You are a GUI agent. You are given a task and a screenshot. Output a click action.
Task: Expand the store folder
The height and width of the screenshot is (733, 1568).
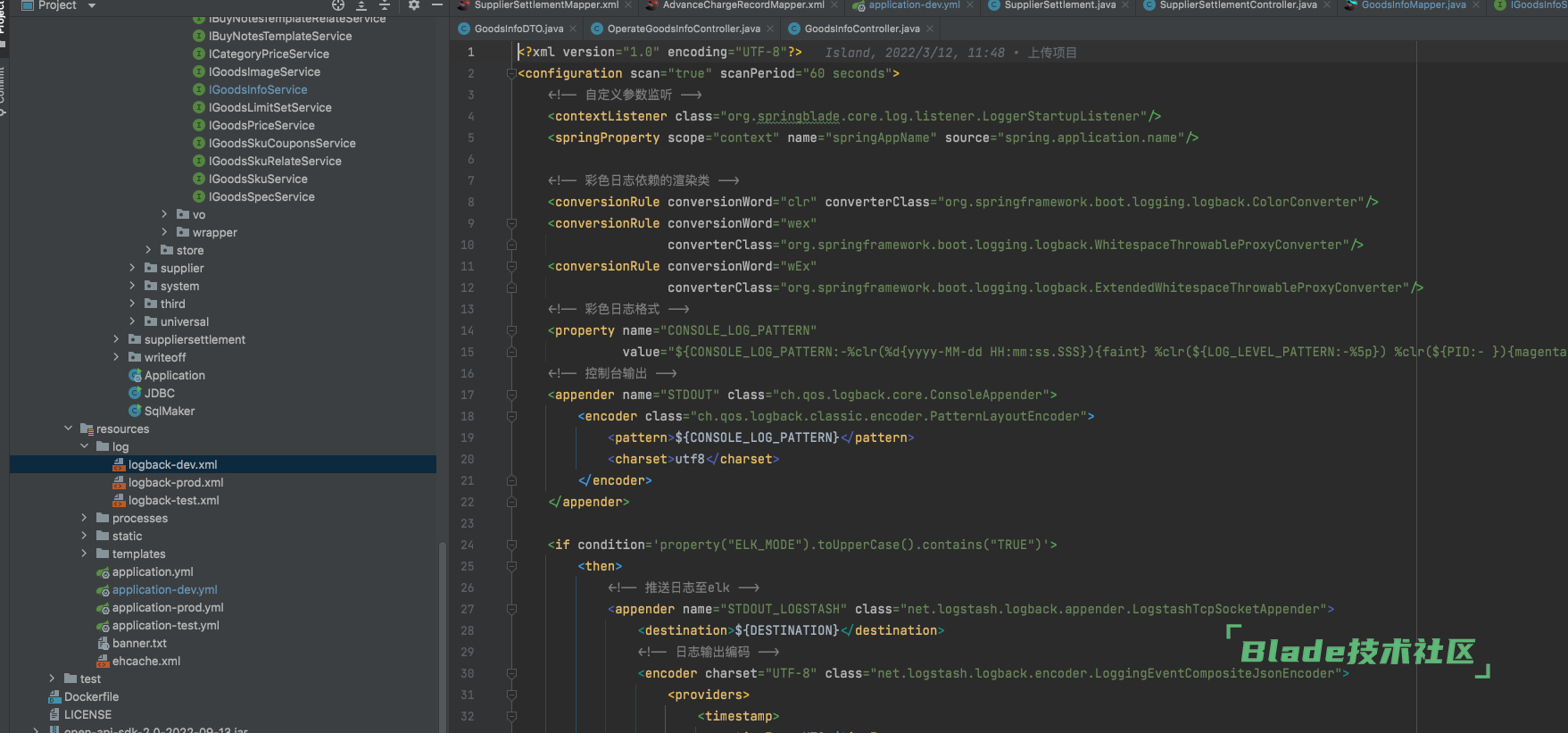(148, 250)
